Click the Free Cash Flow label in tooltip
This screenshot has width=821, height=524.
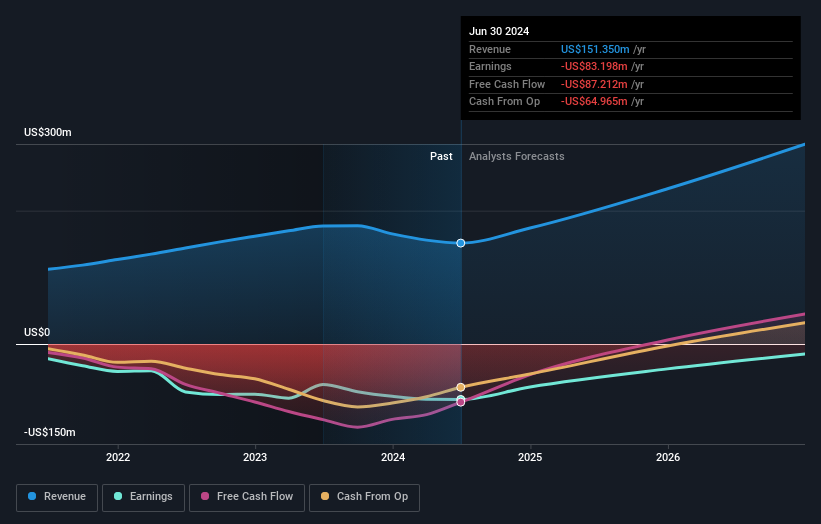(507, 84)
